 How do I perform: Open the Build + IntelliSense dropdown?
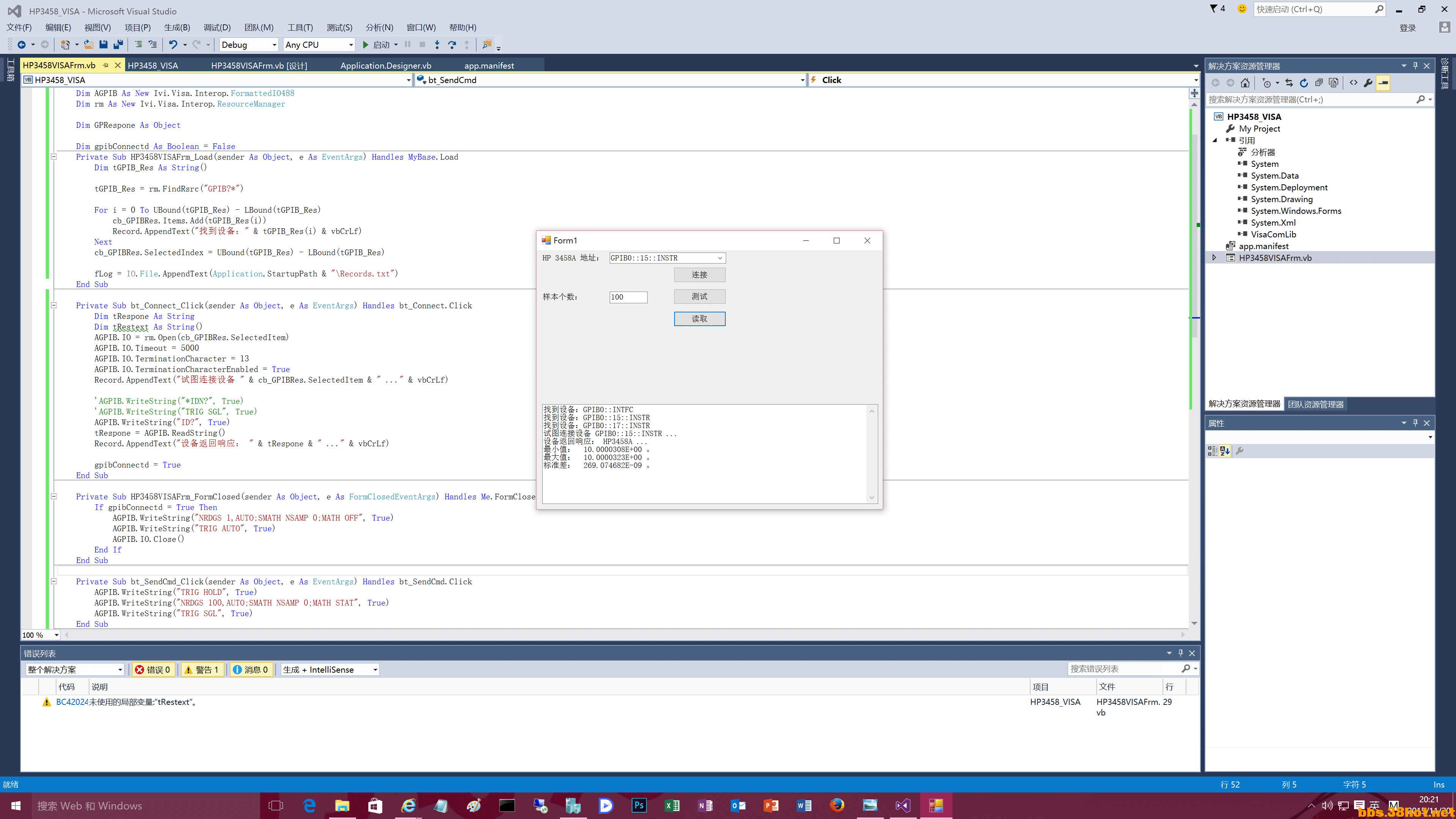(x=329, y=669)
